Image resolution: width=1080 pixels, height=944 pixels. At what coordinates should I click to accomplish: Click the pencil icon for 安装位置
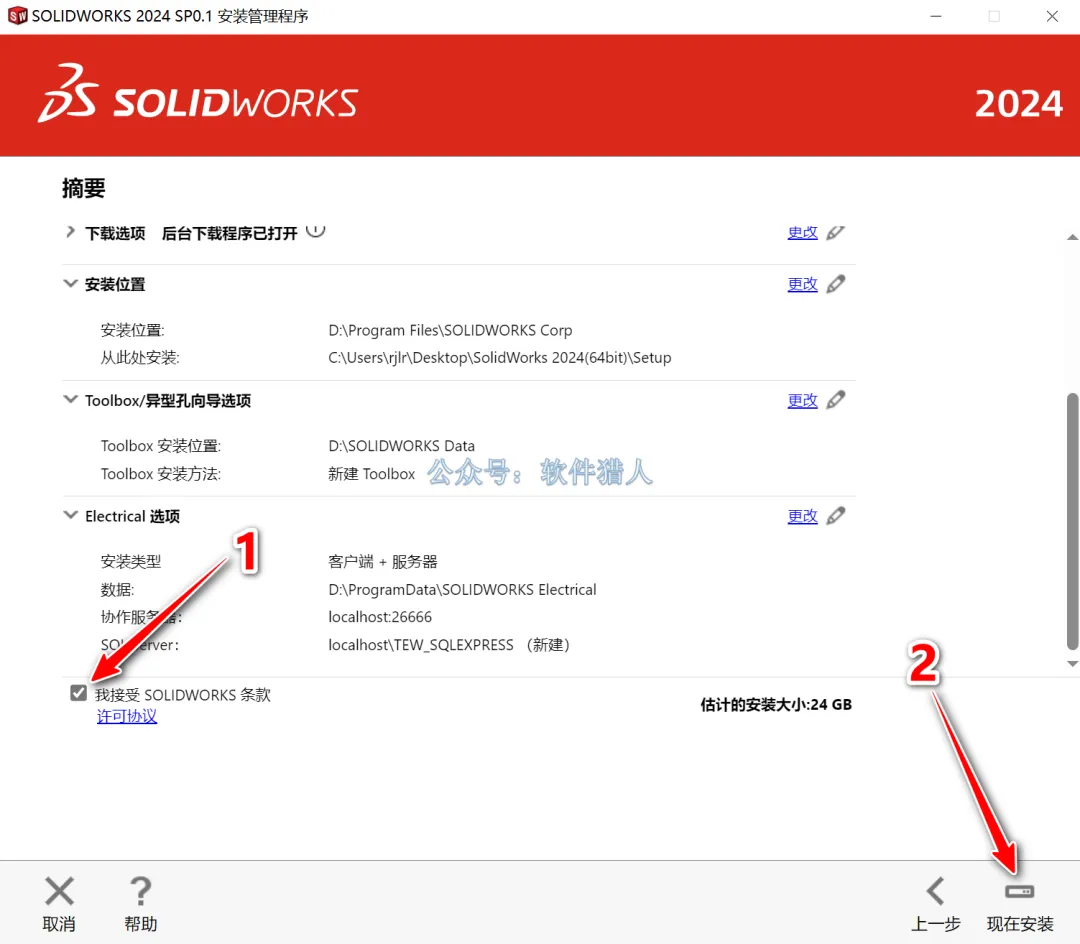coord(835,284)
